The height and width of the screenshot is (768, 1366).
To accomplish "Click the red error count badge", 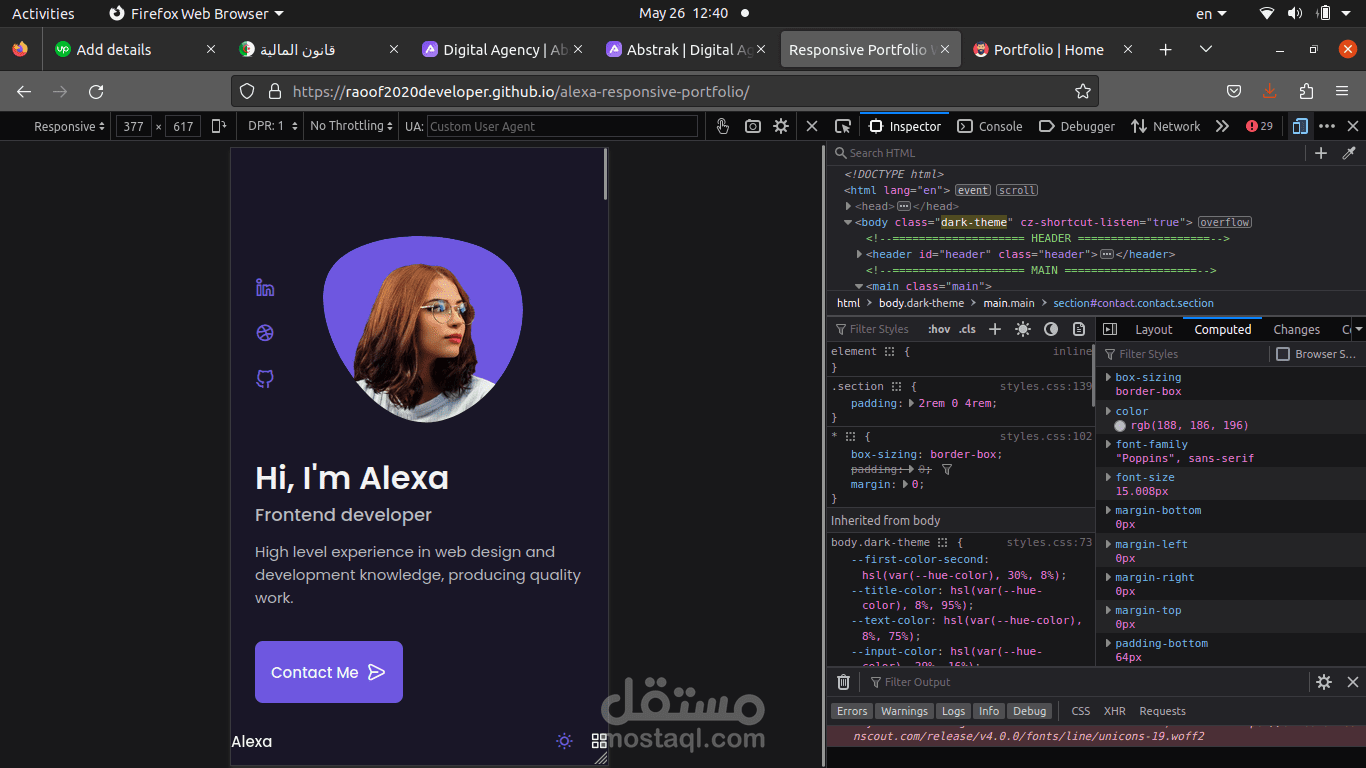I will [1260, 126].
